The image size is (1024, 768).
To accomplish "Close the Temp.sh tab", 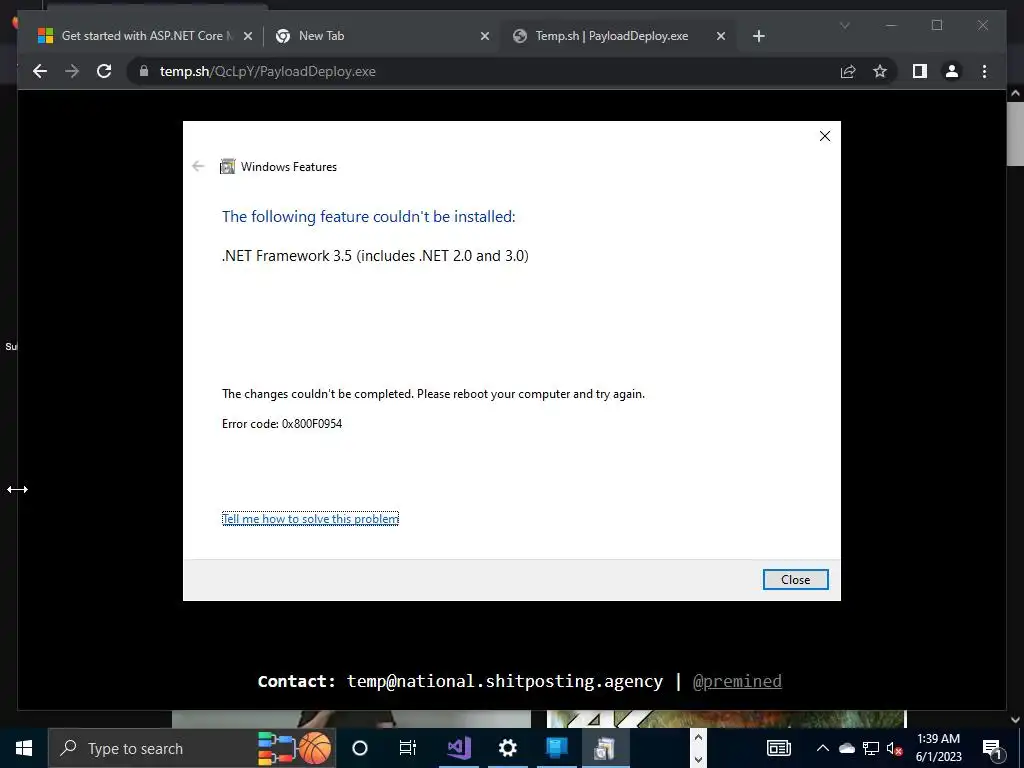I will [721, 37].
